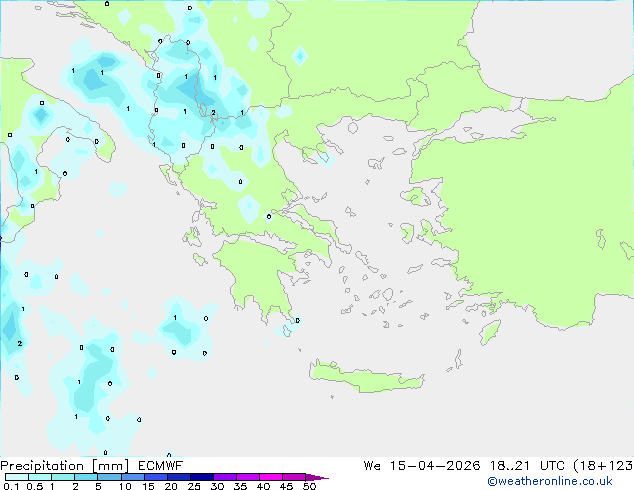Click the over-50 arrow tip of the legend

click(317, 477)
